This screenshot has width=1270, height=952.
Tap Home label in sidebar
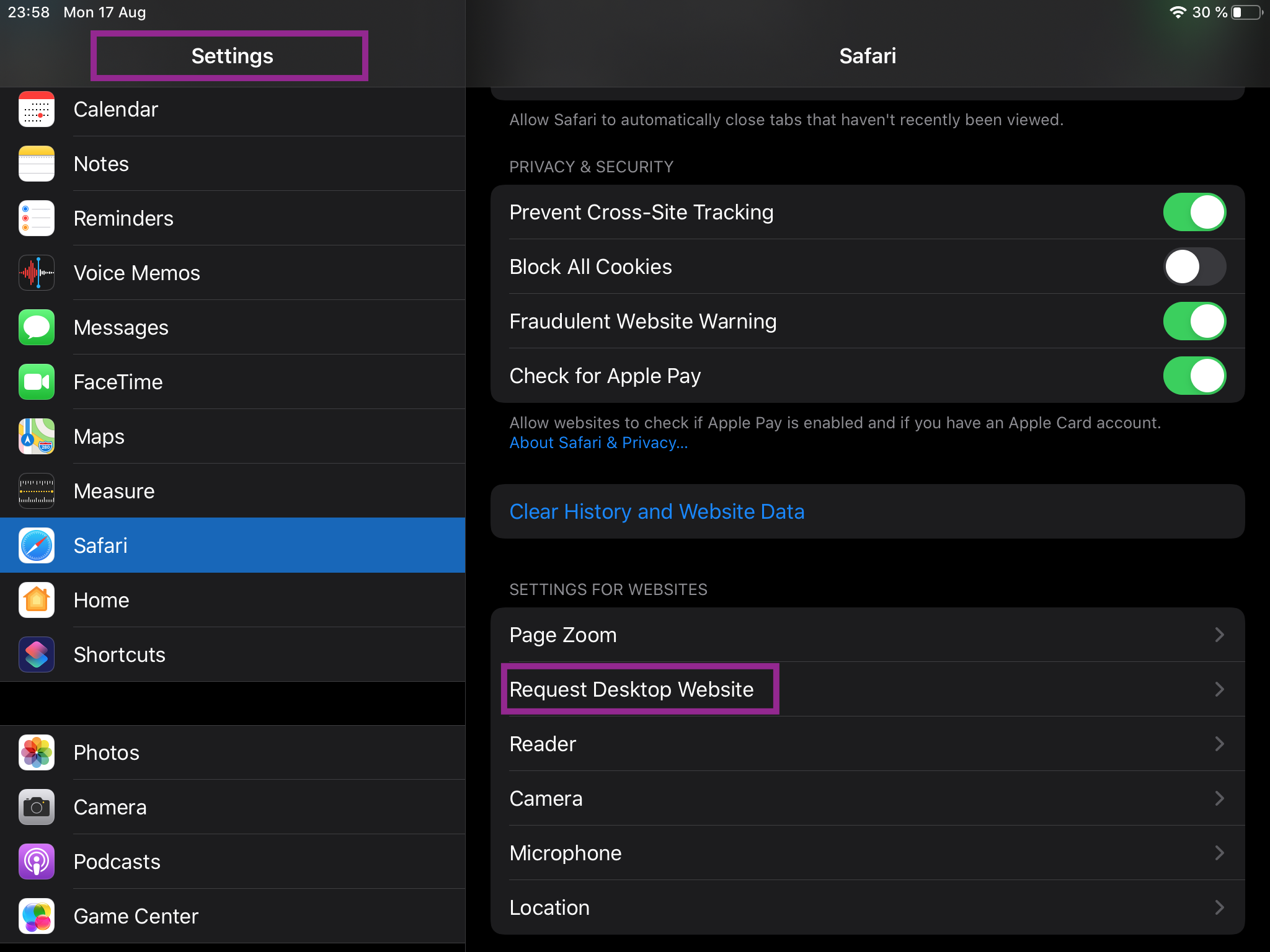(x=101, y=601)
